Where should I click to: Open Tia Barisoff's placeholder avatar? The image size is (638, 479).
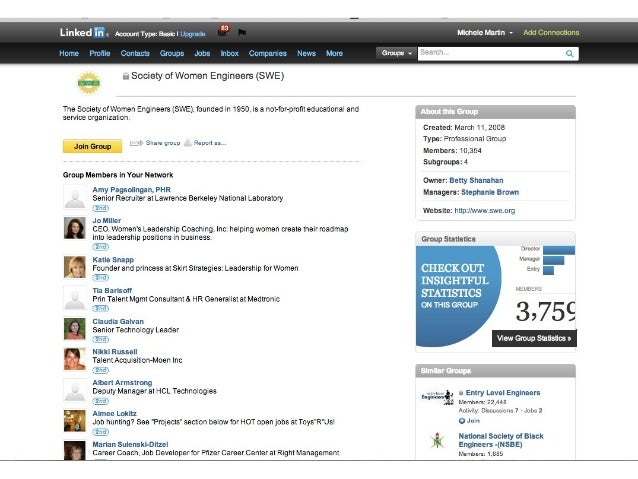(75, 298)
